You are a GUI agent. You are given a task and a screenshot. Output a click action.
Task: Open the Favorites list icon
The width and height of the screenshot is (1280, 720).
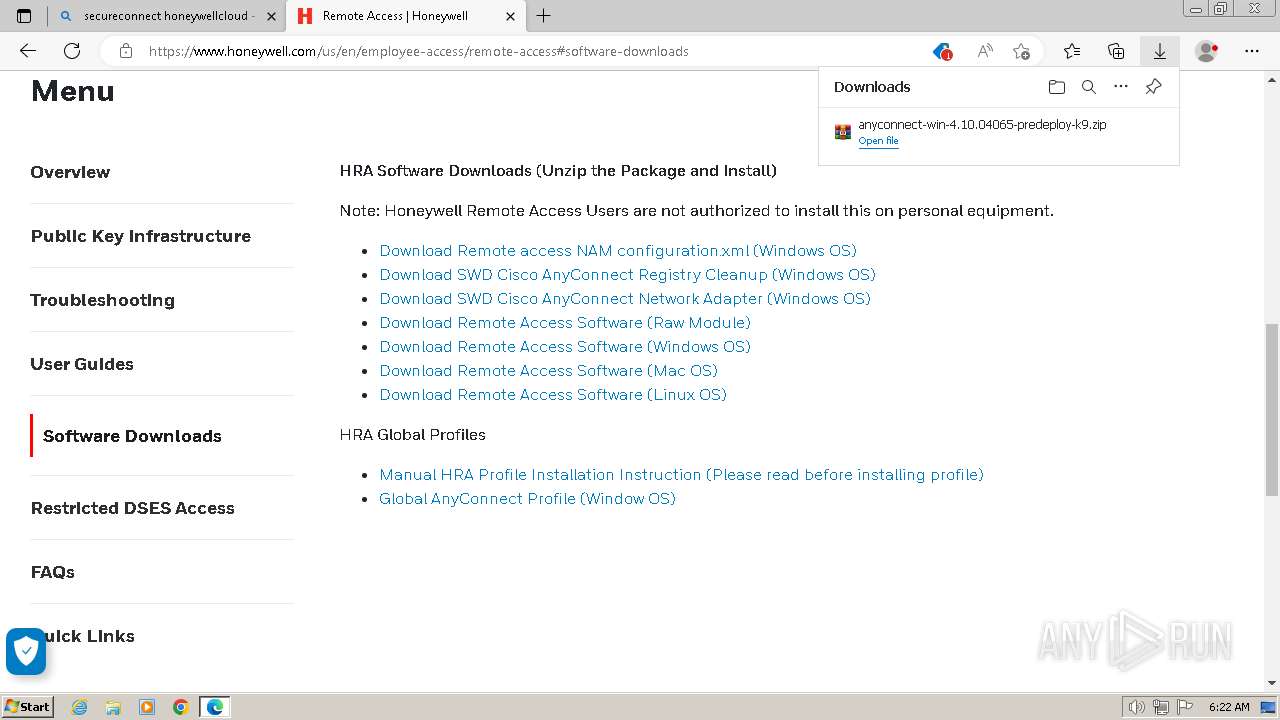(x=1072, y=51)
